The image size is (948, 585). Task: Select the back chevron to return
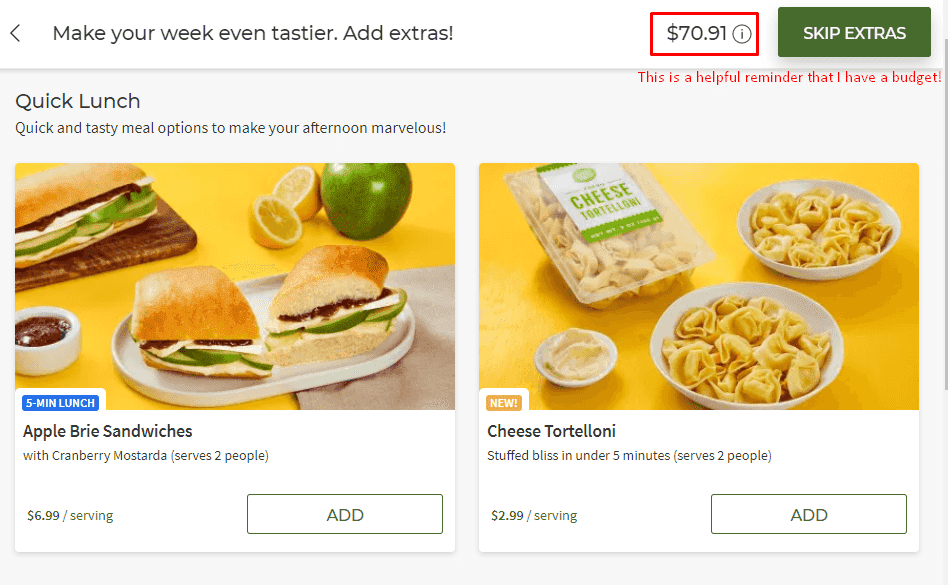[x=16, y=32]
